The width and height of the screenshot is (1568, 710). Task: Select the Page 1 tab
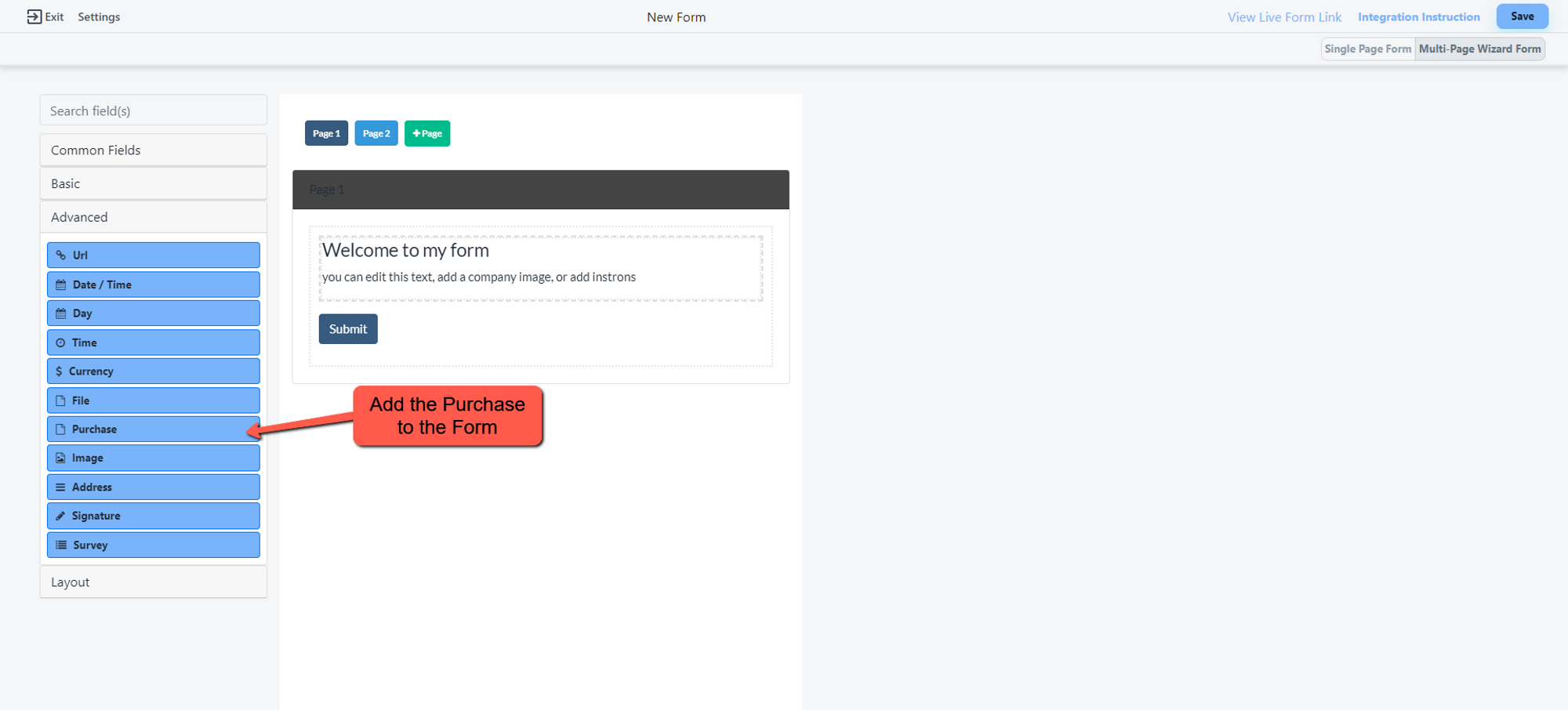click(326, 133)
